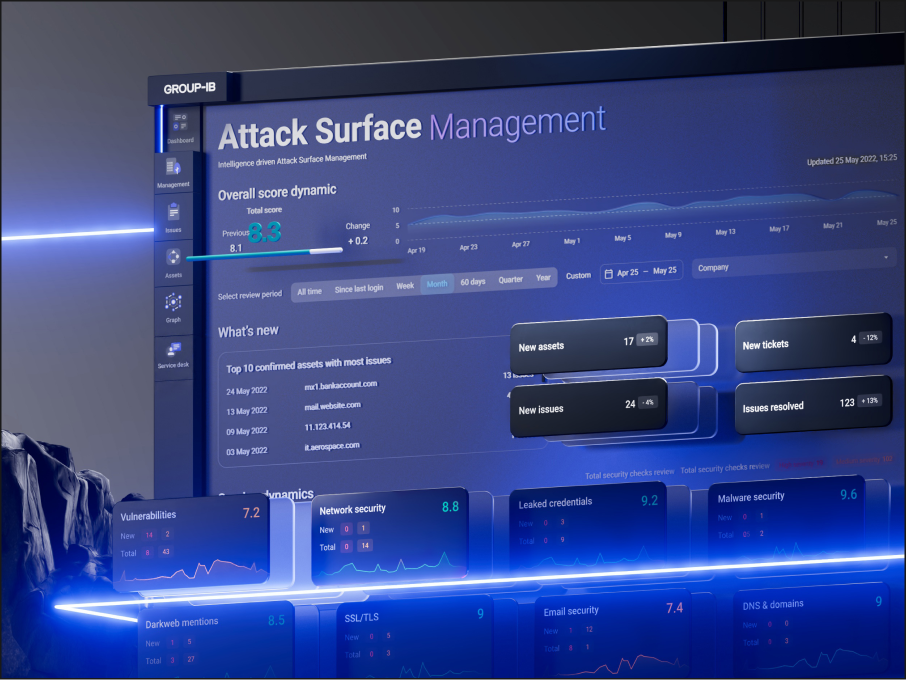This screenshot has height=680, width=906.
Task: Open the Company dropdown
Action: [716, 267]
